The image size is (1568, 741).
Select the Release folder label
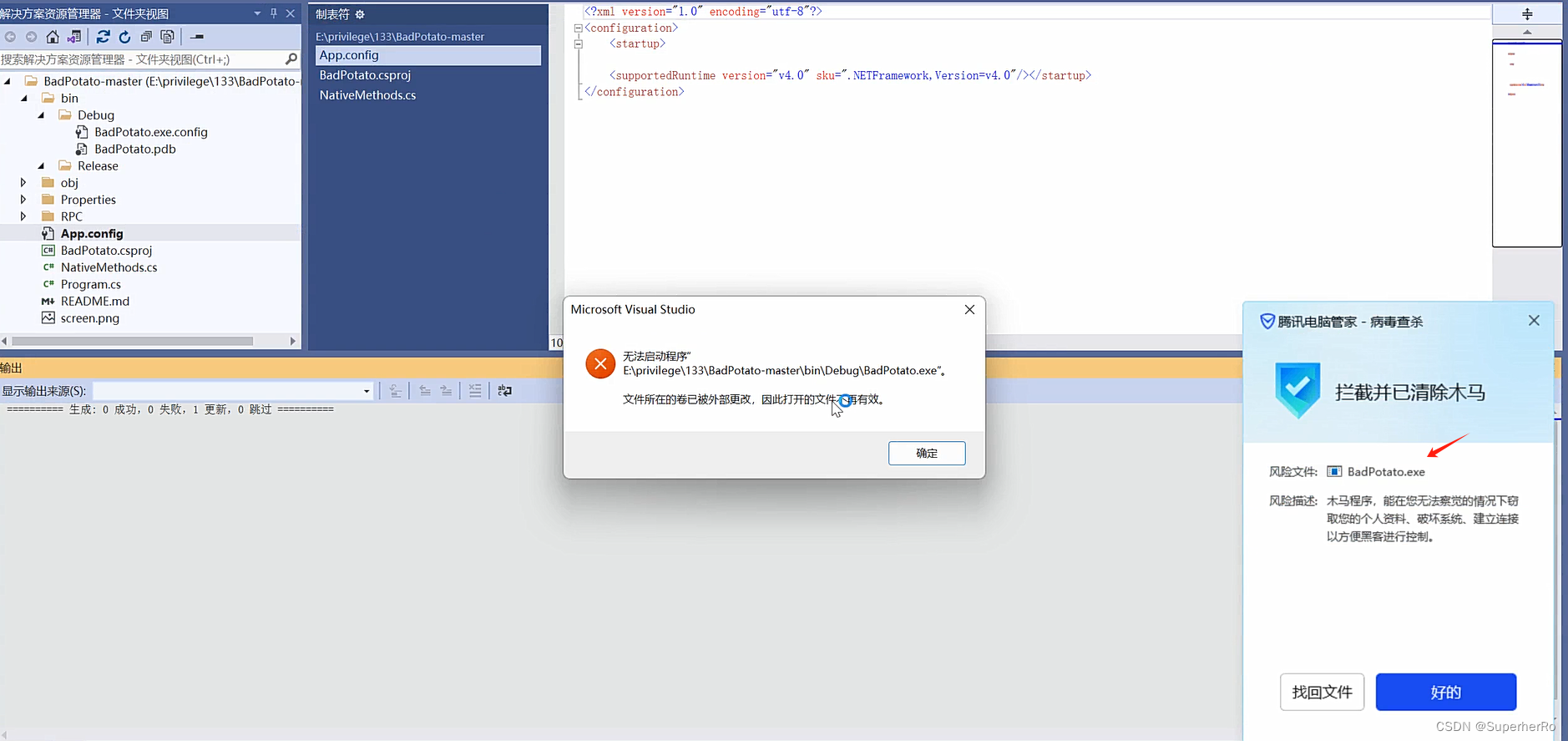98,166
